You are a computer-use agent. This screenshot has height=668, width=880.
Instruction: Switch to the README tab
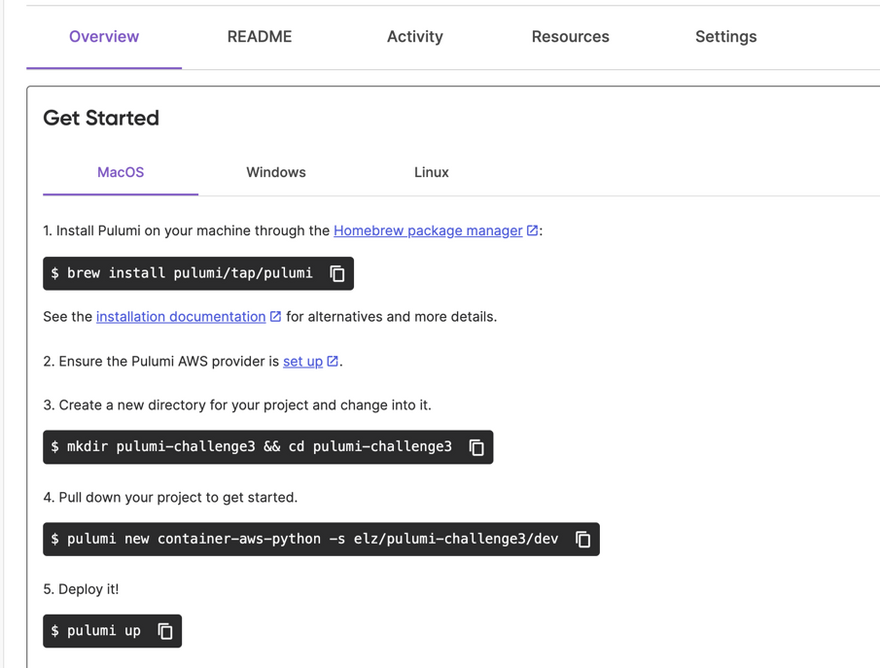(x=259, y=36)
